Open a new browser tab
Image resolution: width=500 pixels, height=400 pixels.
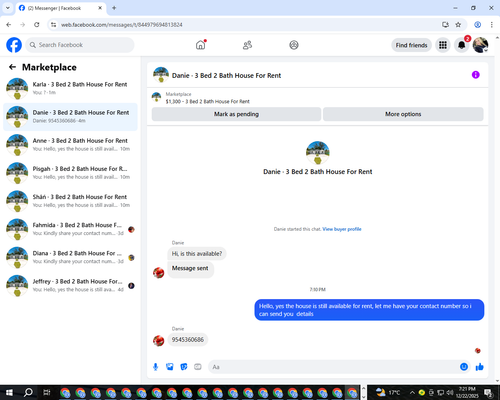click(x=114, y=8)
